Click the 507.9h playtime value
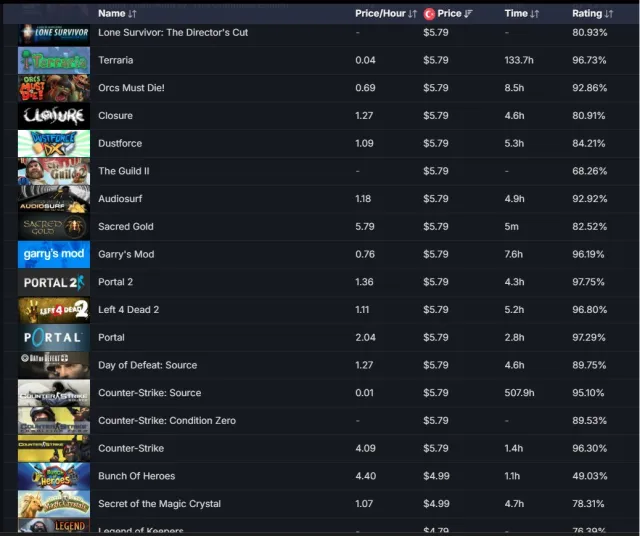This screenshot has height=536, width=640. (519, 393)
